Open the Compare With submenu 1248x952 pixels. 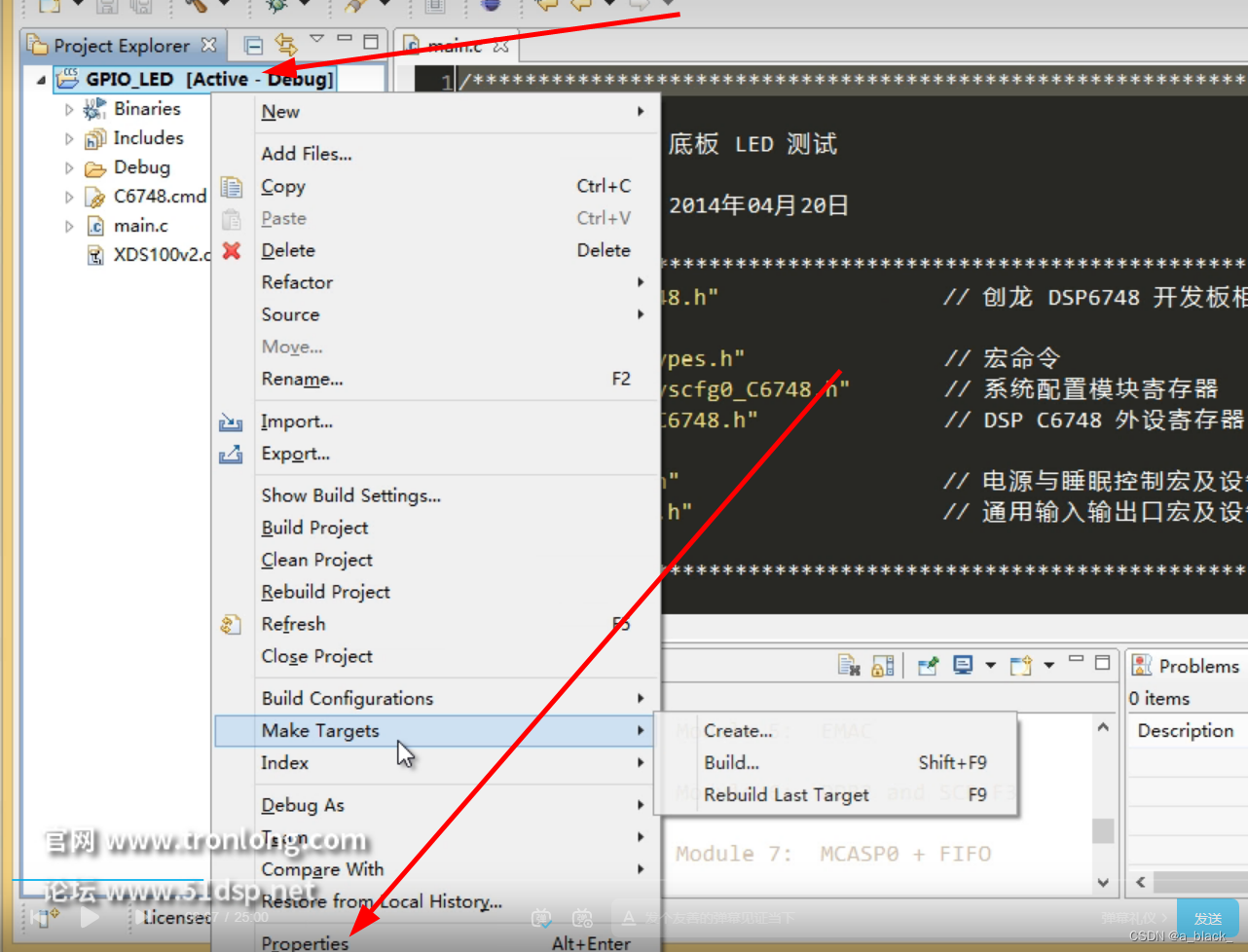(437, 869)
